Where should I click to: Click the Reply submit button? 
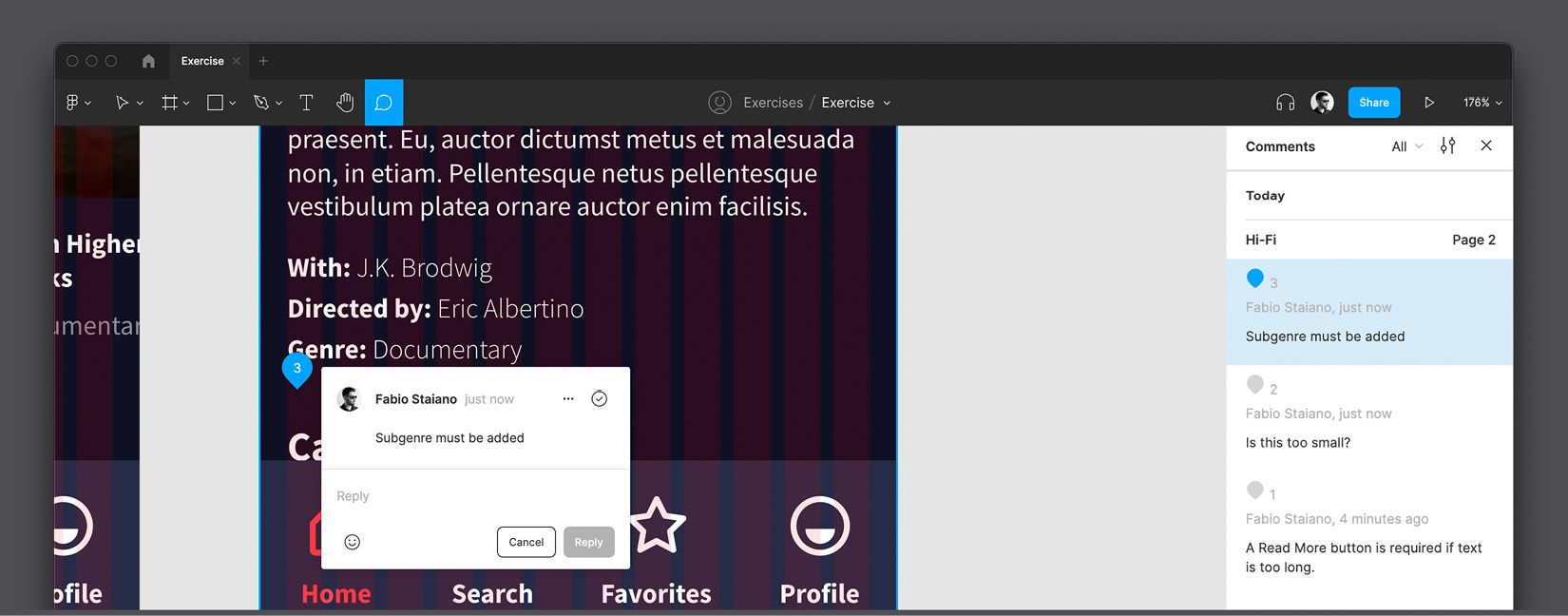(588, 542)
